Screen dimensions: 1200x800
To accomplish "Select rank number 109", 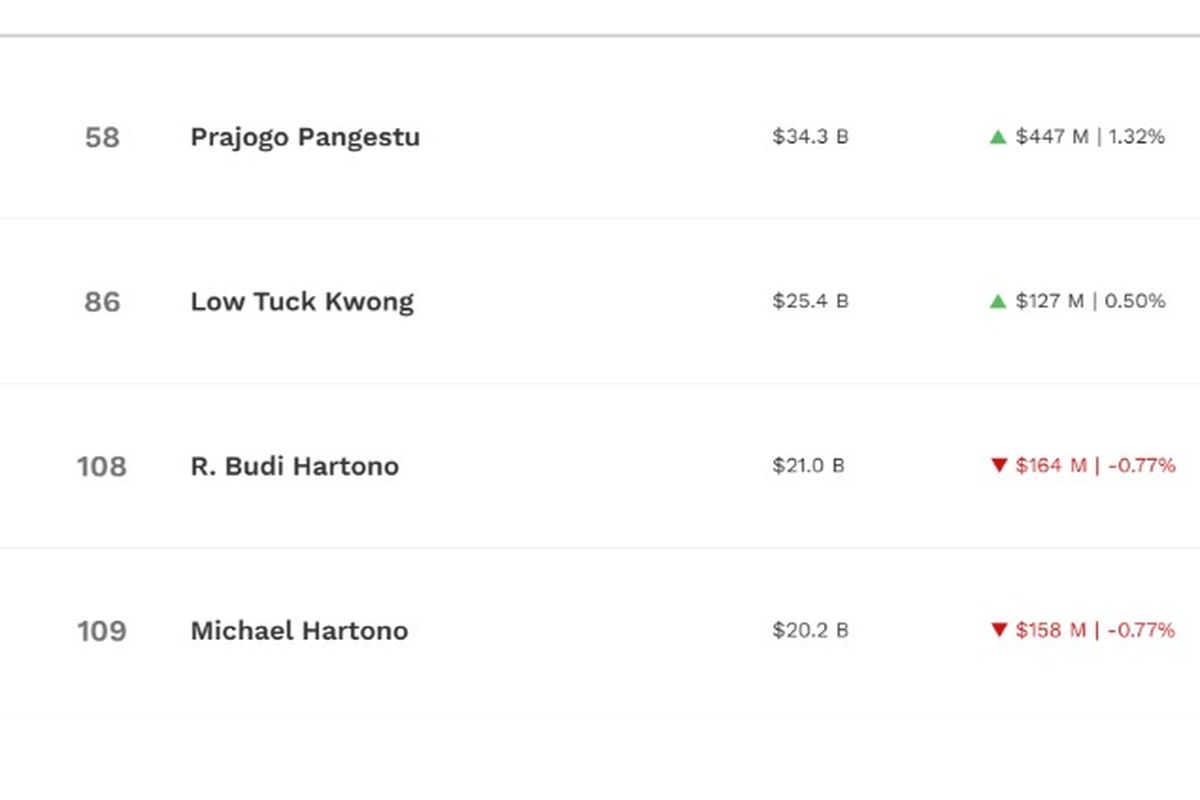I will 102,631.
